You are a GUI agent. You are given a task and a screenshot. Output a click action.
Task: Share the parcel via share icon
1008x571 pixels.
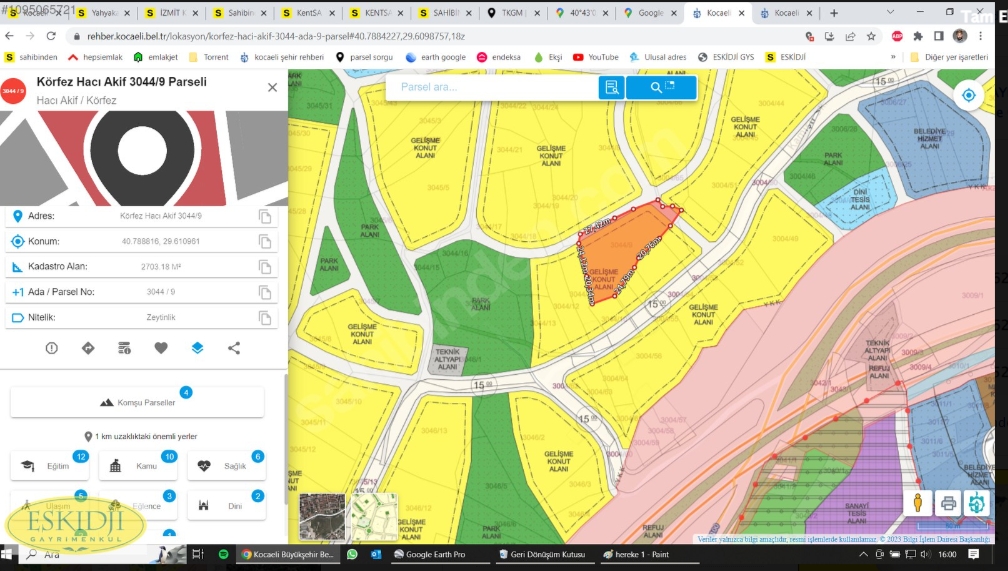[234, 348]
